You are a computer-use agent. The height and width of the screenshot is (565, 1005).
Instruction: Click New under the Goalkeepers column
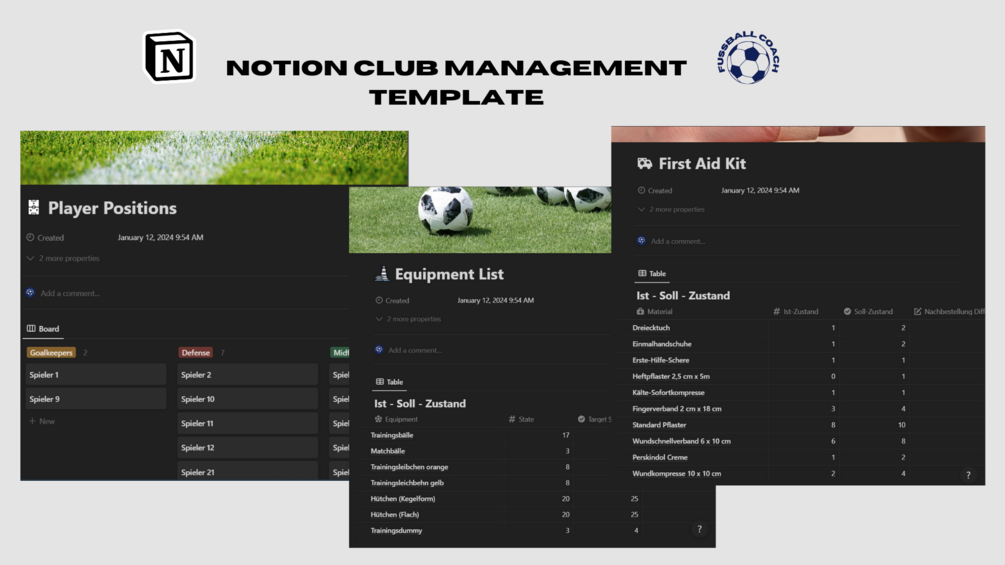(x=42, y=421)
